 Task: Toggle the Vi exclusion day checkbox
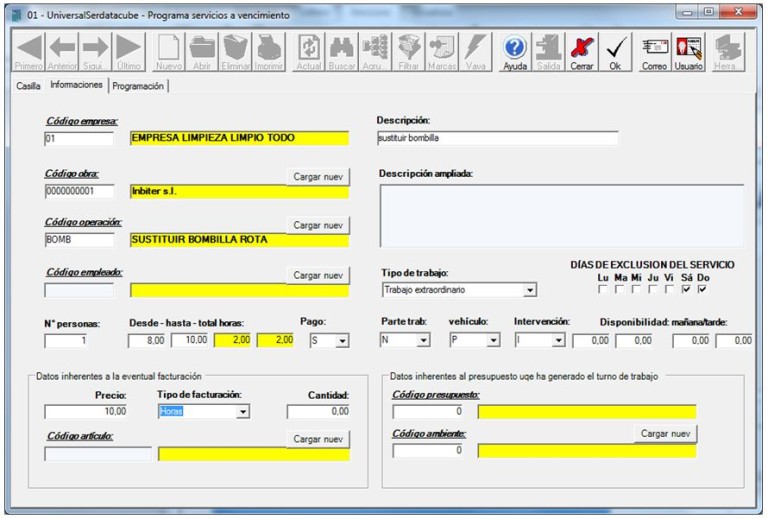670,289
